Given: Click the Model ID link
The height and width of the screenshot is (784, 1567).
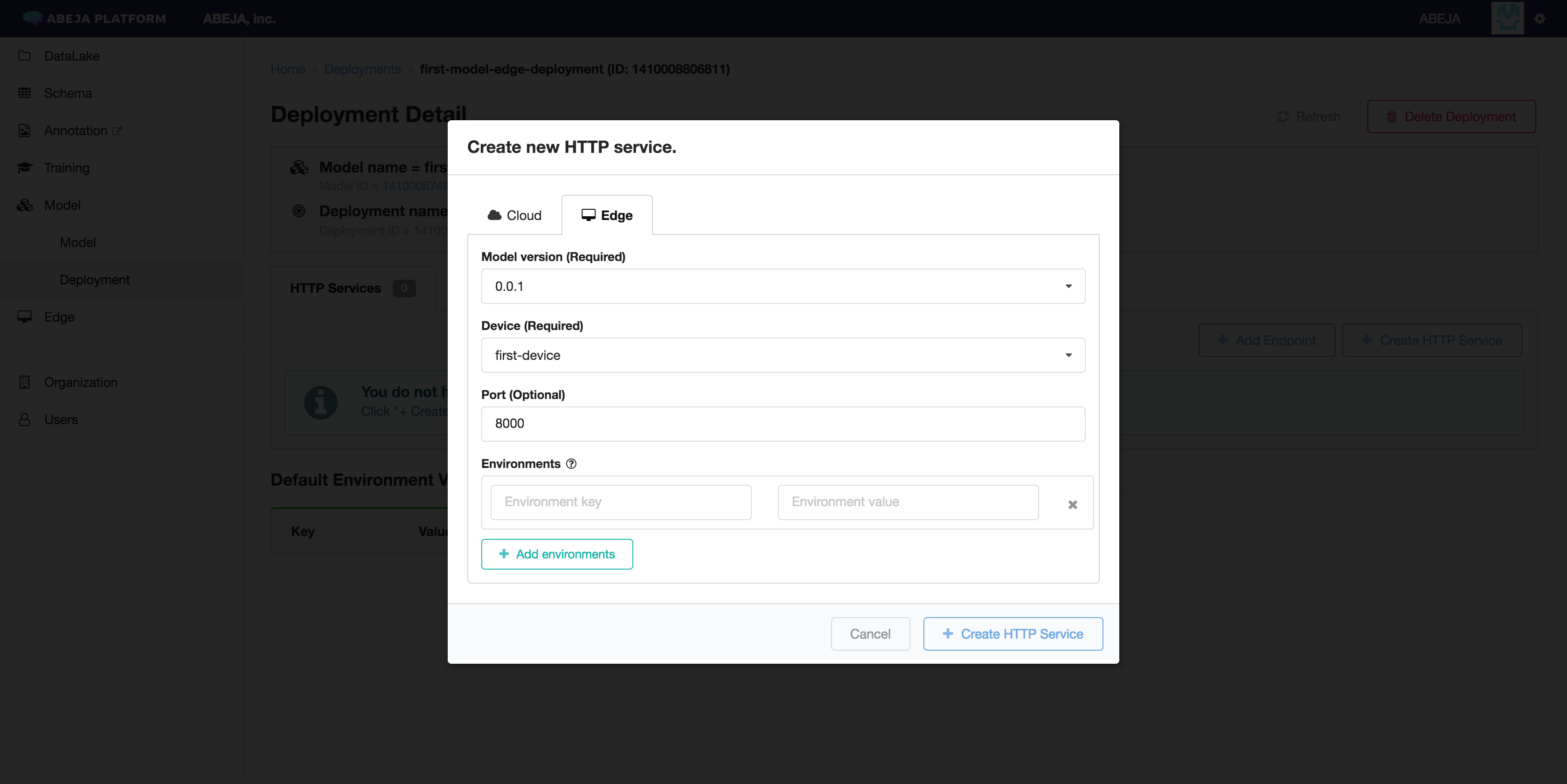Looking at the screenshot, I should pyautogui.click(x=416, y=186).
